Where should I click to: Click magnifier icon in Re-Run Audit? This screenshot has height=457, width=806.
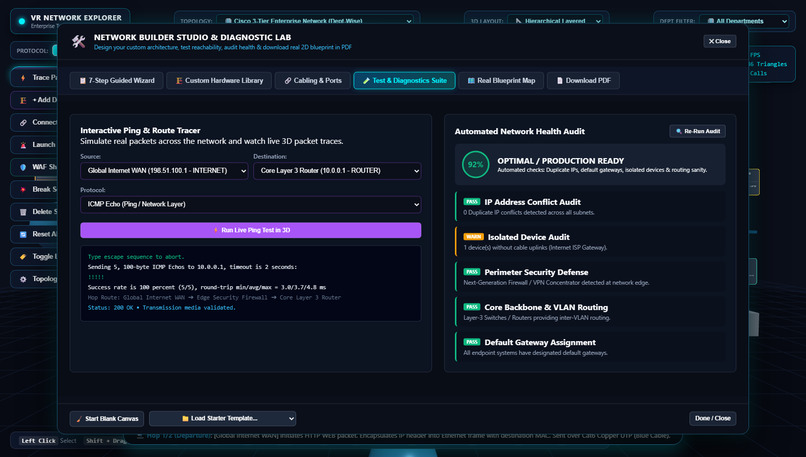[x=679, y=131]
